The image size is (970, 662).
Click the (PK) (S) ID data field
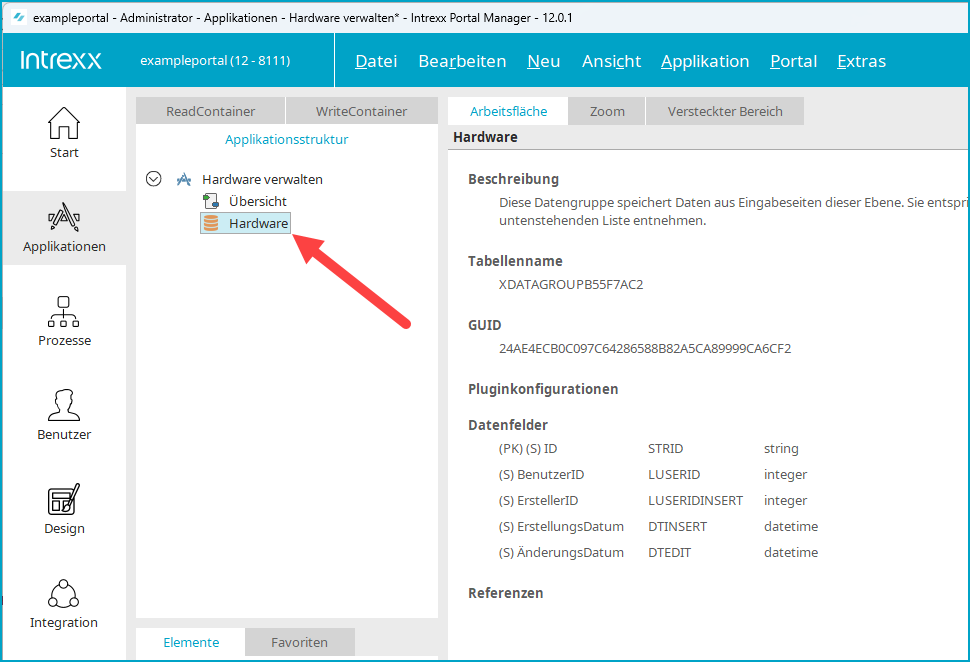click(x=528, y=449)
